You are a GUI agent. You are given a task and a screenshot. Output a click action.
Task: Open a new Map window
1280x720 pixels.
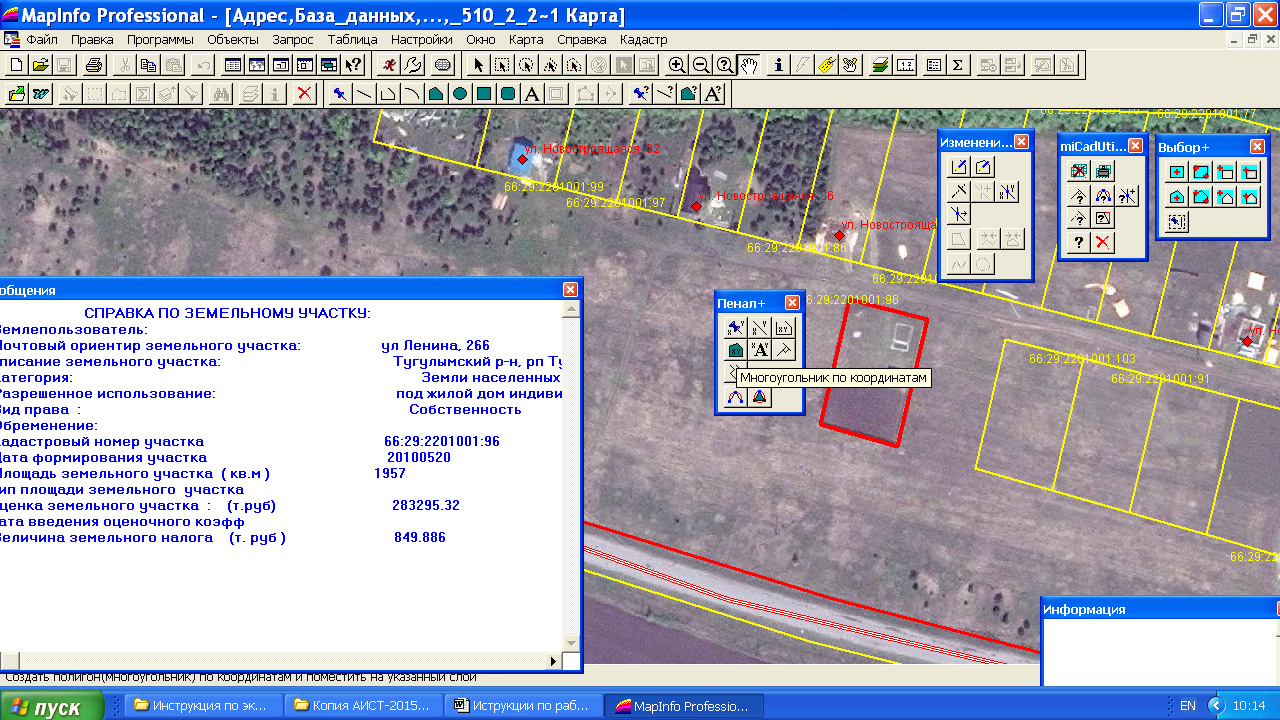click(256, 65)
